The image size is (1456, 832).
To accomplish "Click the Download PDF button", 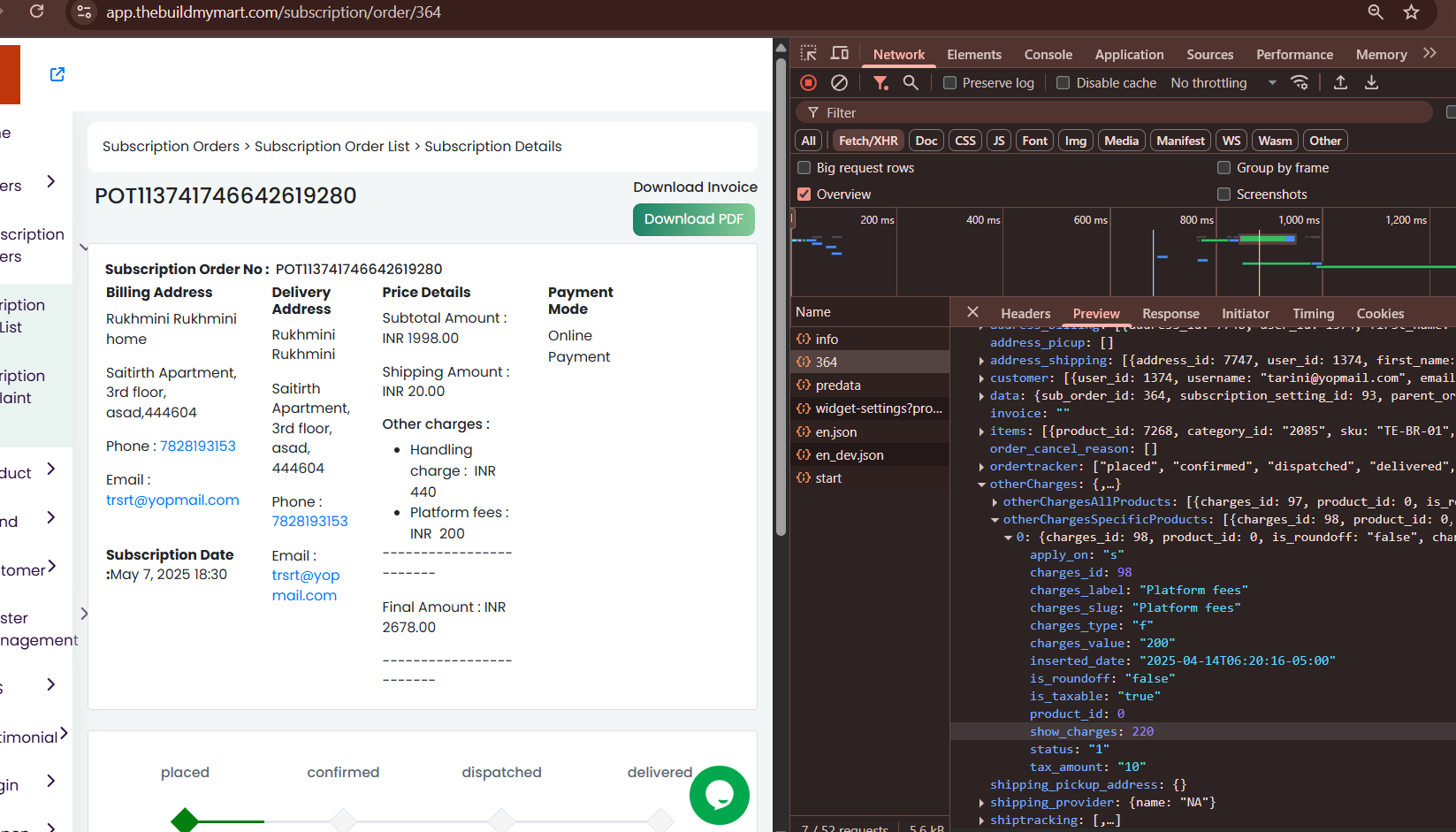I will click(694, 219).
